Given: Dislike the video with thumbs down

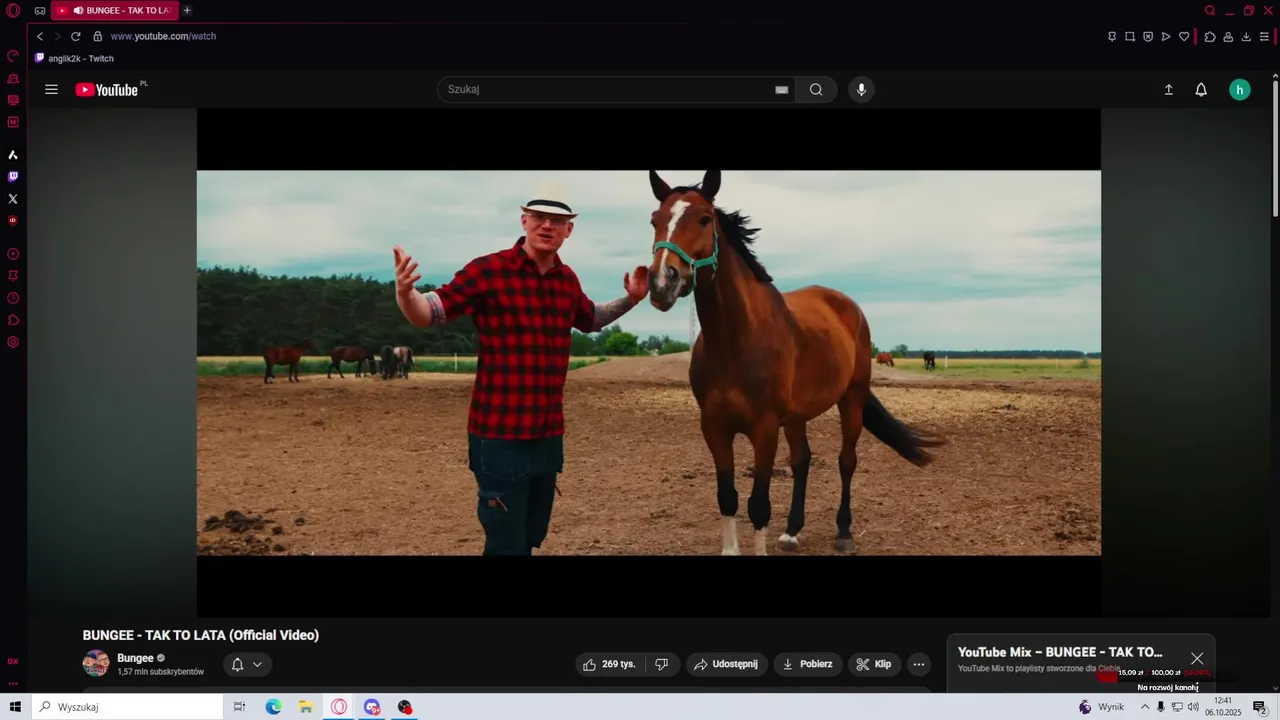Looking at the screenshot, I should pyautogui.click(x=661, y=664).
